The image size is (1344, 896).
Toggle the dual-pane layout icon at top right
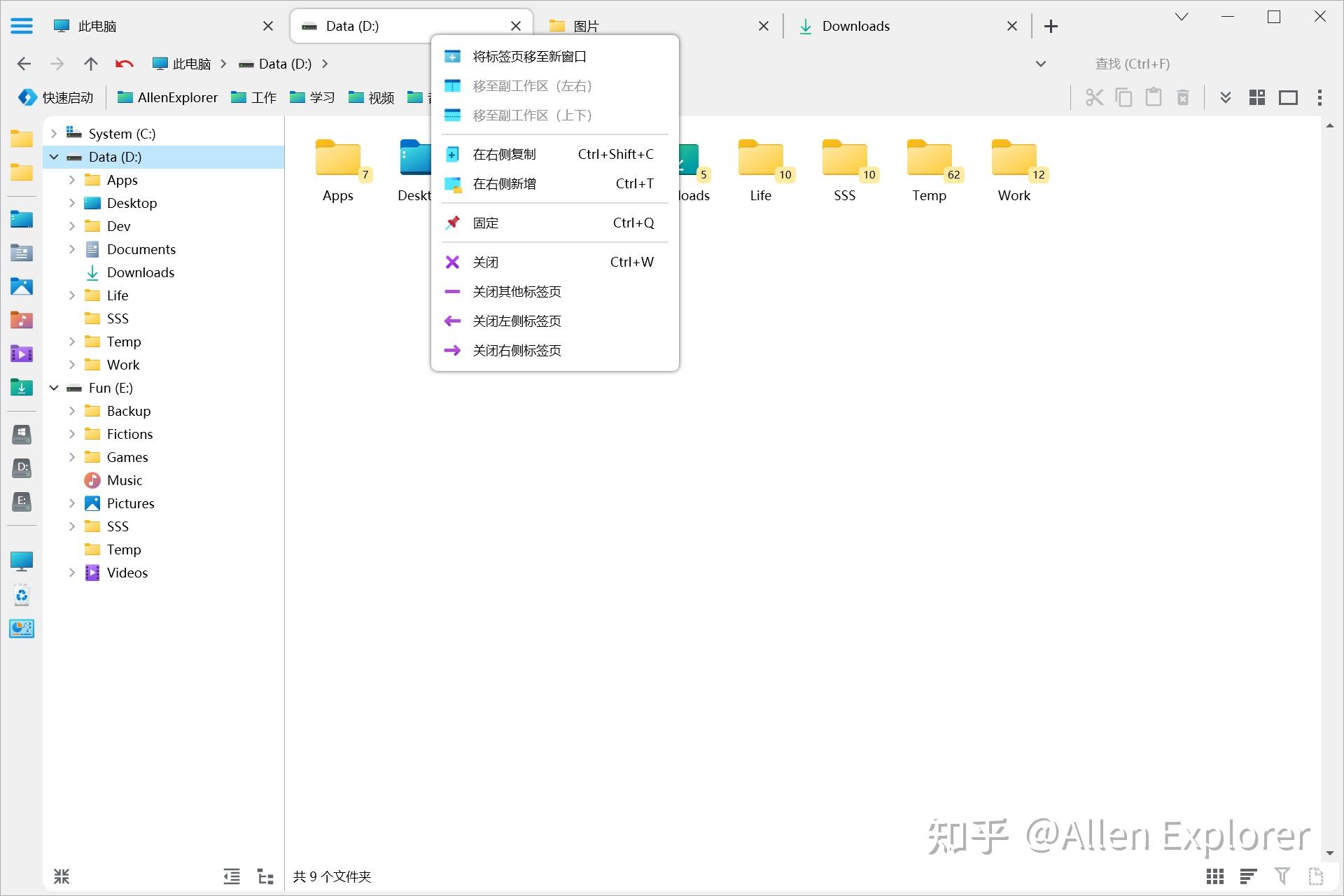(1289, 97)
